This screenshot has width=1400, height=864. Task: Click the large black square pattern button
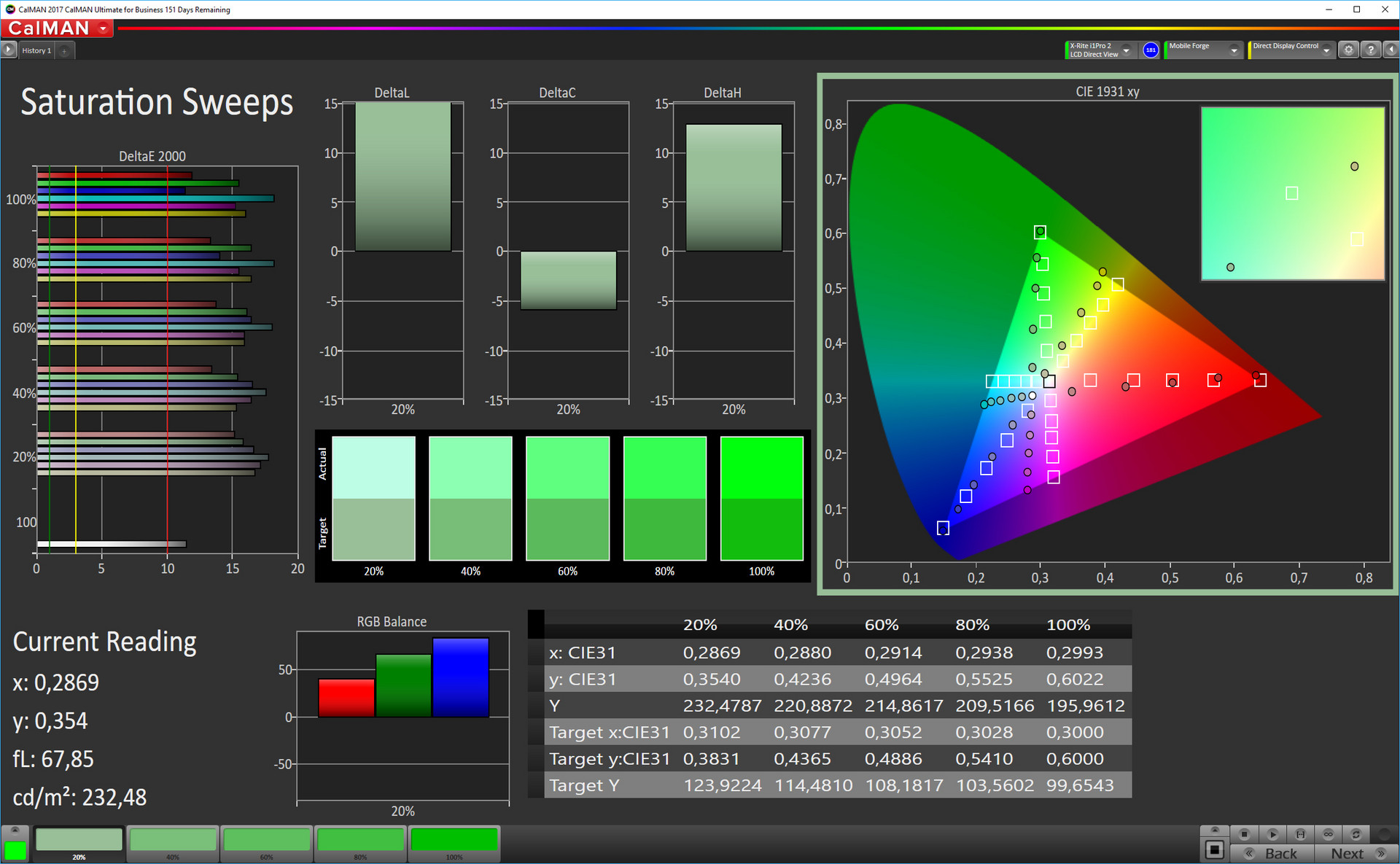pos(1215,849)
